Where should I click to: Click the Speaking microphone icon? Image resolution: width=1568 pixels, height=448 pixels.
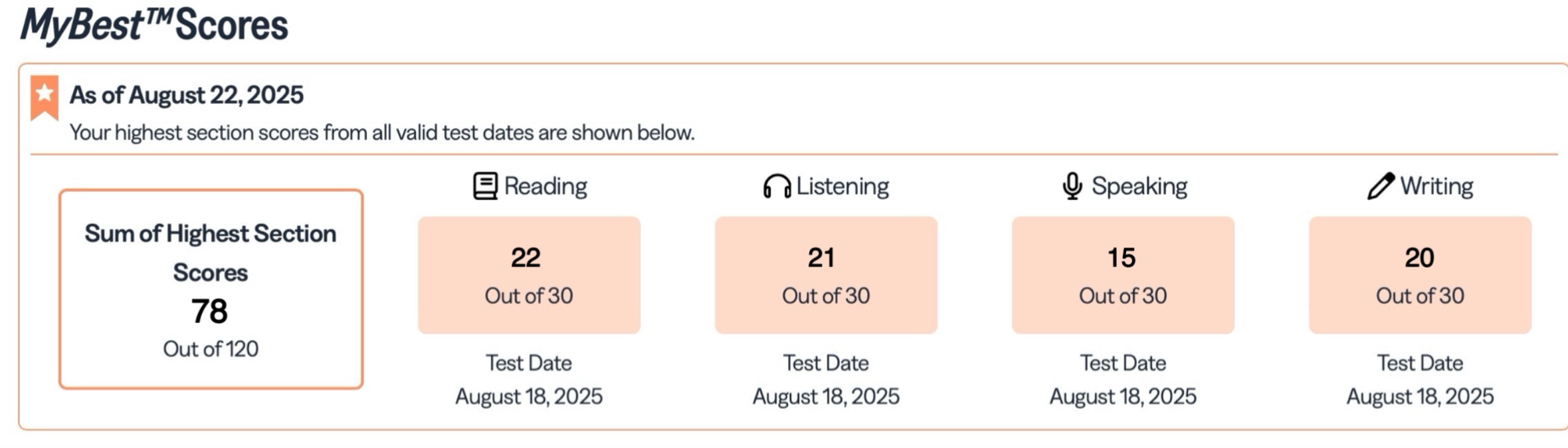[1072, 186]
